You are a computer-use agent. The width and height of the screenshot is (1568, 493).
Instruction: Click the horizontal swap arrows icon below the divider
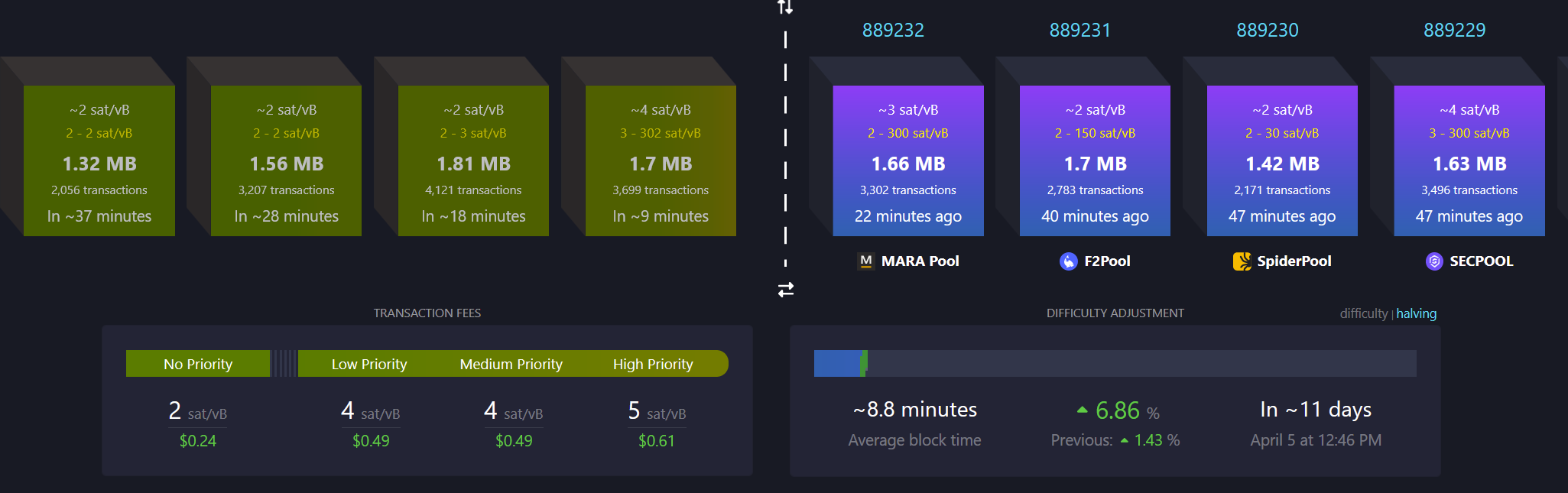786,290
